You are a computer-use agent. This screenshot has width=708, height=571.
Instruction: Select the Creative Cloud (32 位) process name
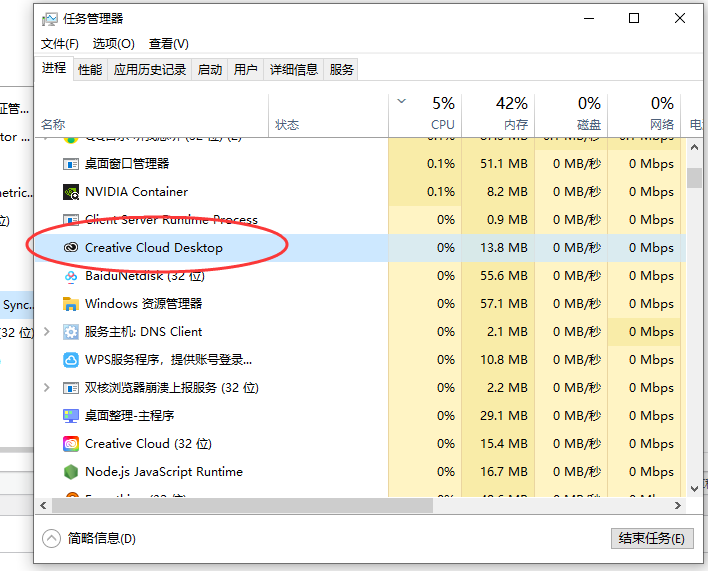click(x=149, y=444)
